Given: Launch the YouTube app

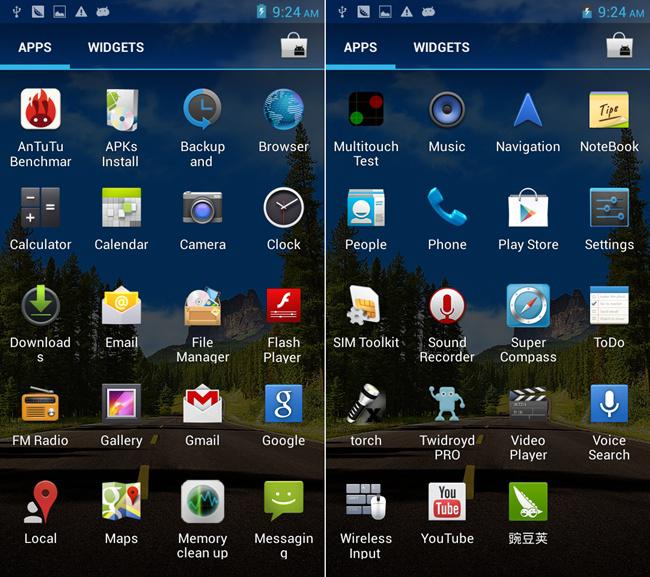Looking at the screenshot, I should (447, 502).
